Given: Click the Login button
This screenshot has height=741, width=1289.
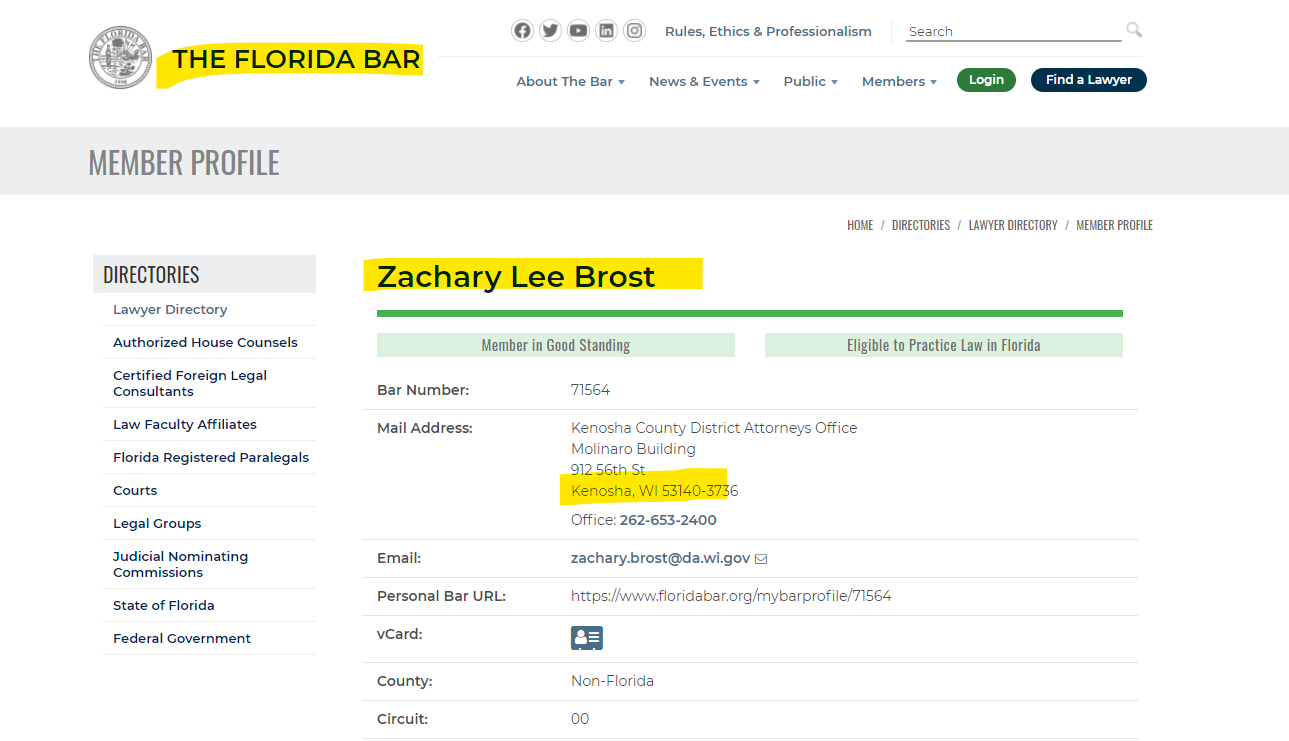Looking at the screenshot, I should [986, 80].
